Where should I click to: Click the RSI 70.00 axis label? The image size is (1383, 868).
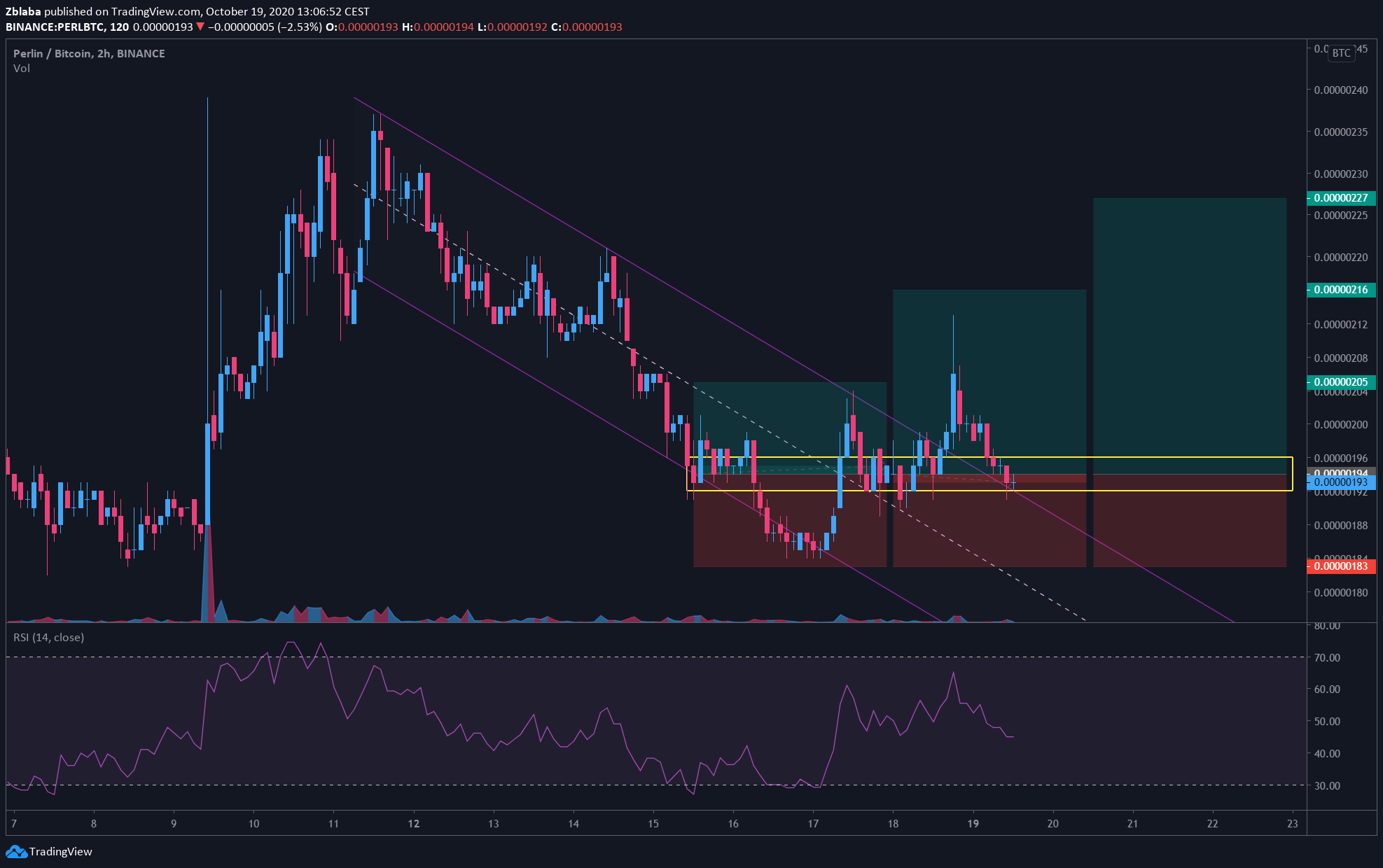[1327, 658]
